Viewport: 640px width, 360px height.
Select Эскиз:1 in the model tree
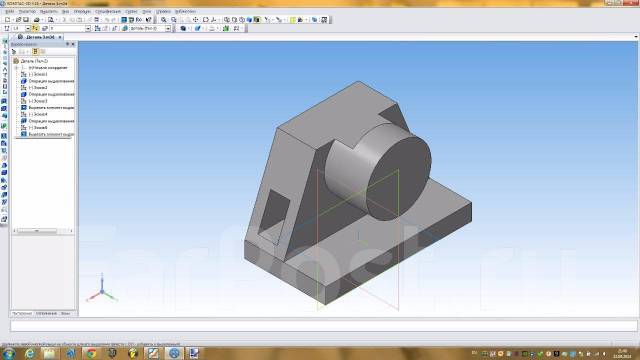click(38, 74)
